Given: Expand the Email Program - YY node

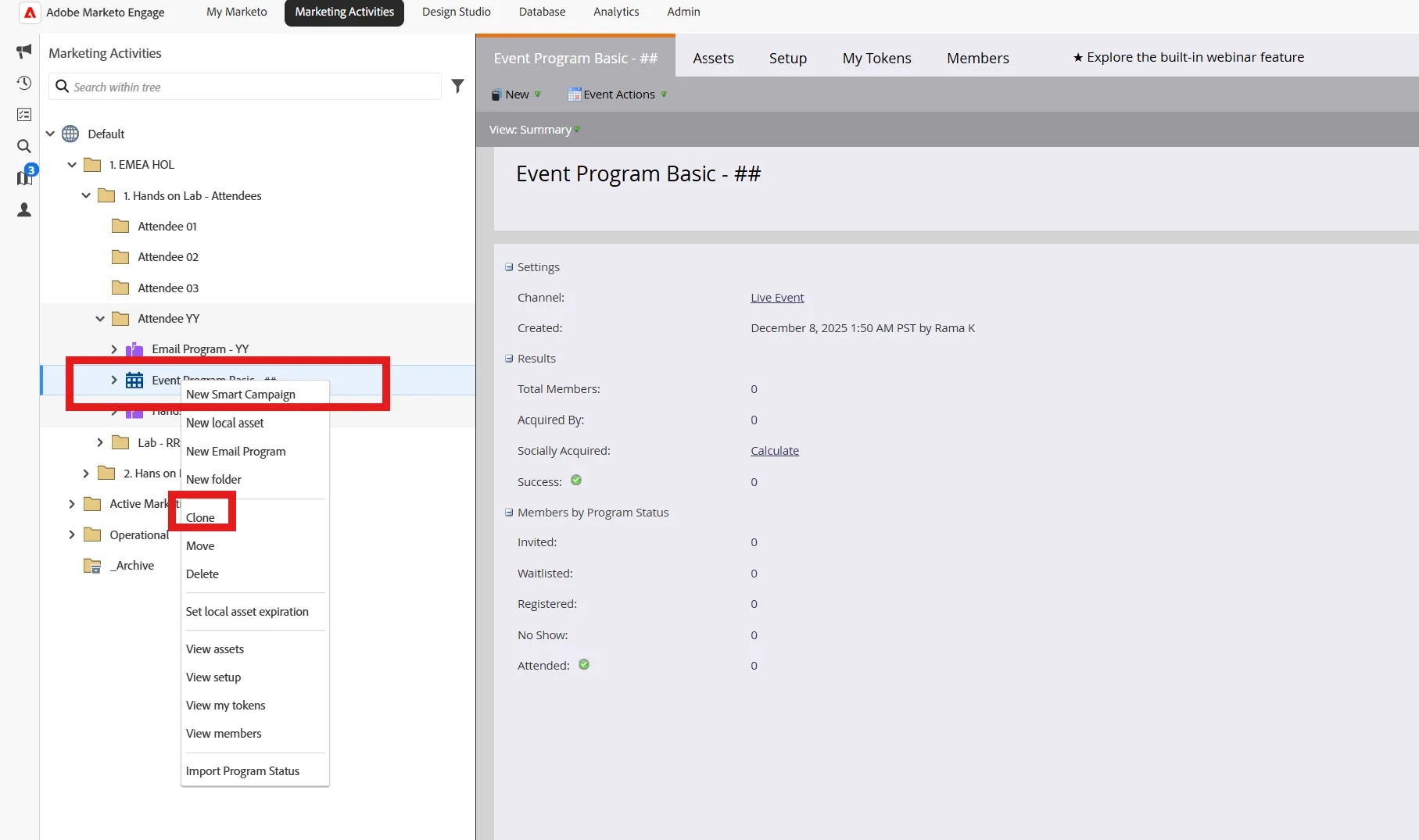Looking at the screenshot, I should pos(114,349).
